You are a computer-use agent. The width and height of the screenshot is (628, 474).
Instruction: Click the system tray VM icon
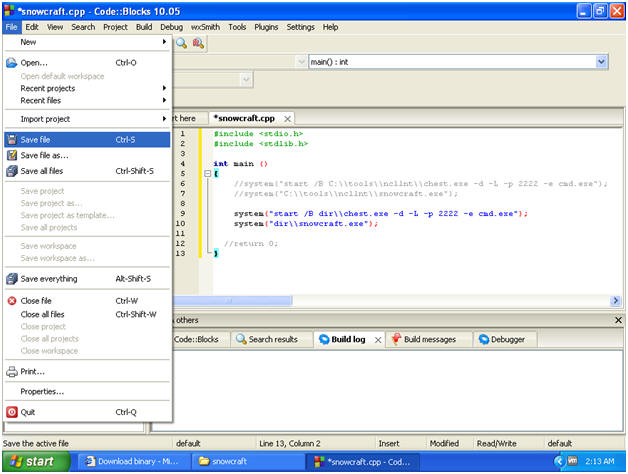click(x=573, y=461)
